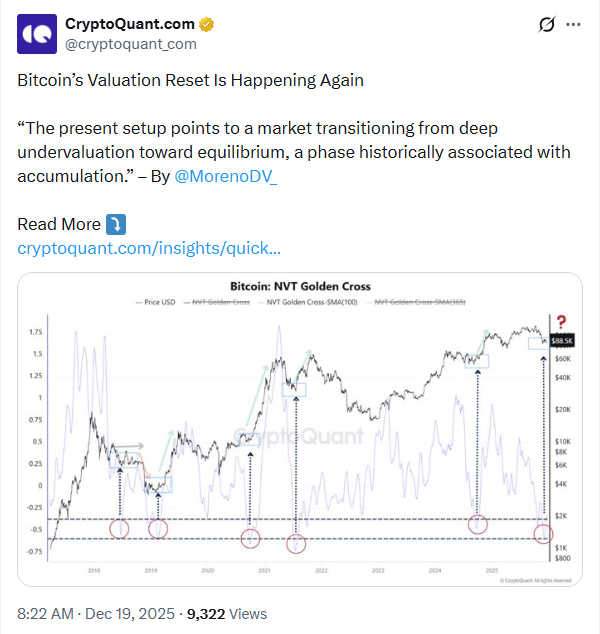Image resolution: width=600 pixels, height=634 pixels.
Task: Open the @cryptoquant_com handle
Action: click(x=130, y=44)
